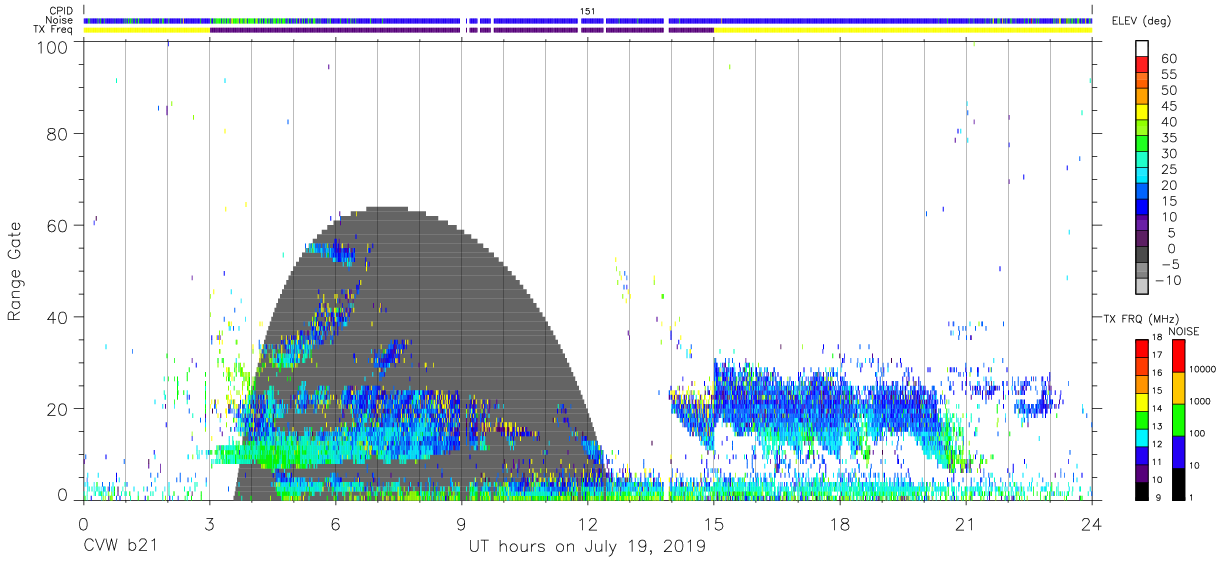The image size is (1228, 567).
Task: Click the x-axis tick label '6'
Action: (x=335, y=523)
